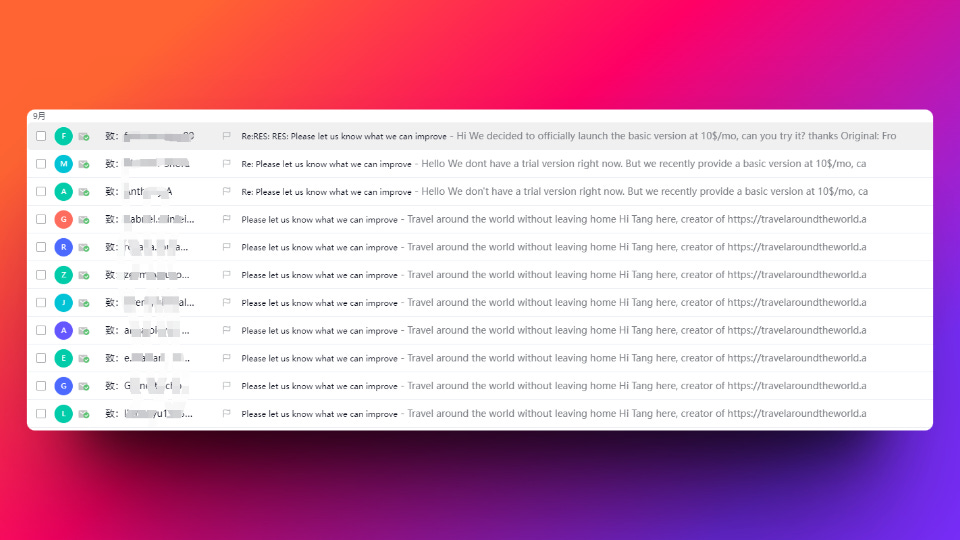
Task: Tick the checkbox in the green A avatar row
Action: pyautogui.click(x=41, y=192)
